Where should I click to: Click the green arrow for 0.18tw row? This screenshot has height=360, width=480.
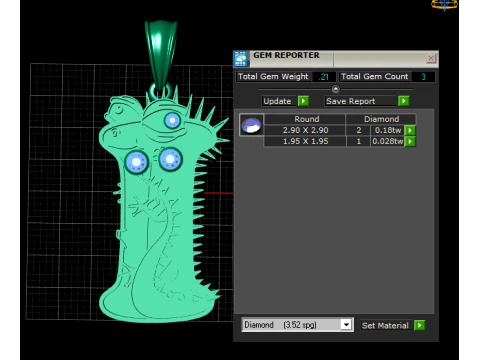(410, 130)
